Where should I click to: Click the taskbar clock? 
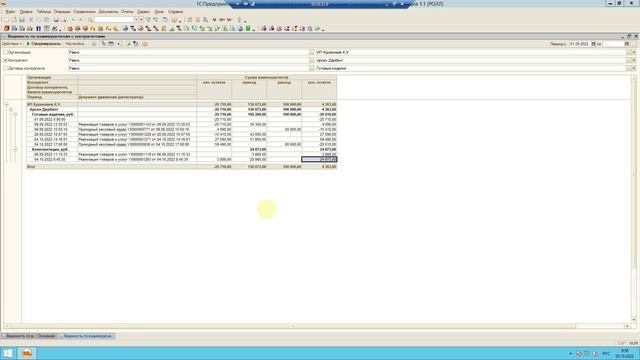624,353
